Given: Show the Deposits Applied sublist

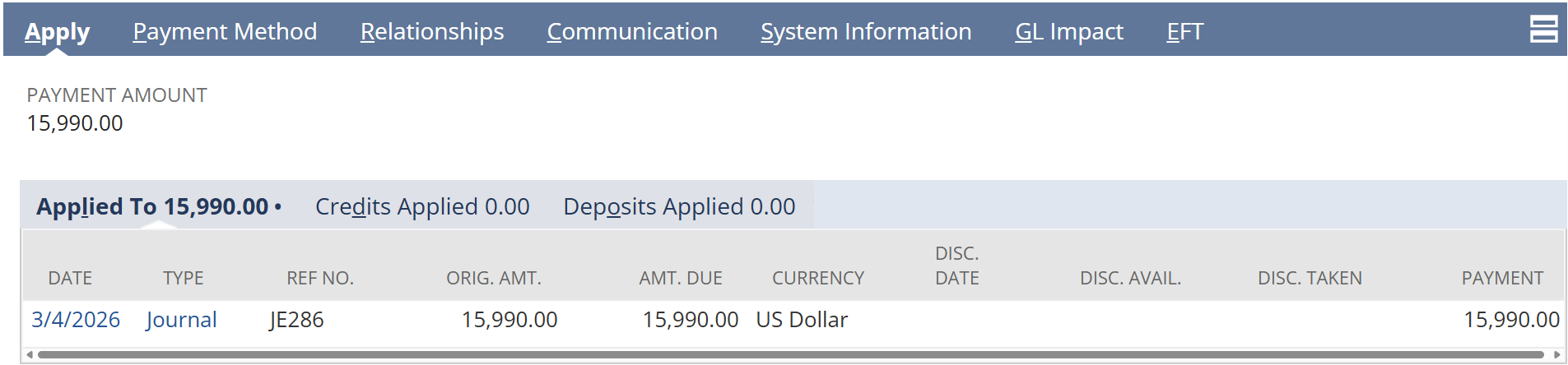Looking at the screenshot, I should coord(679,206).
